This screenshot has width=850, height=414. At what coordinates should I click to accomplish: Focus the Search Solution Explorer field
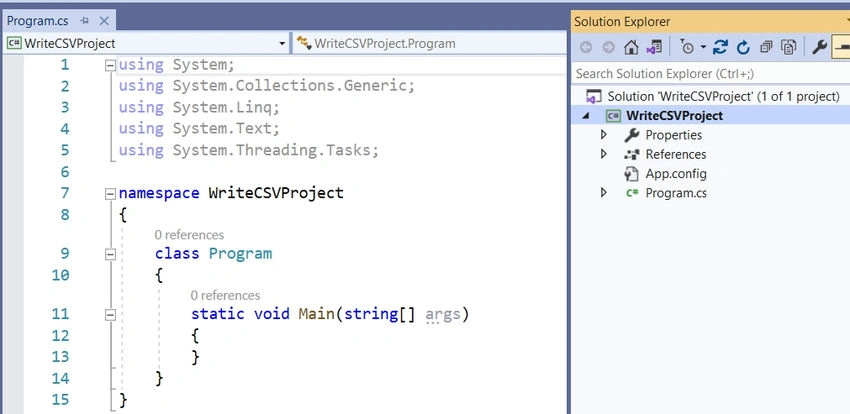pyautogui.click(x=711, y=74)
